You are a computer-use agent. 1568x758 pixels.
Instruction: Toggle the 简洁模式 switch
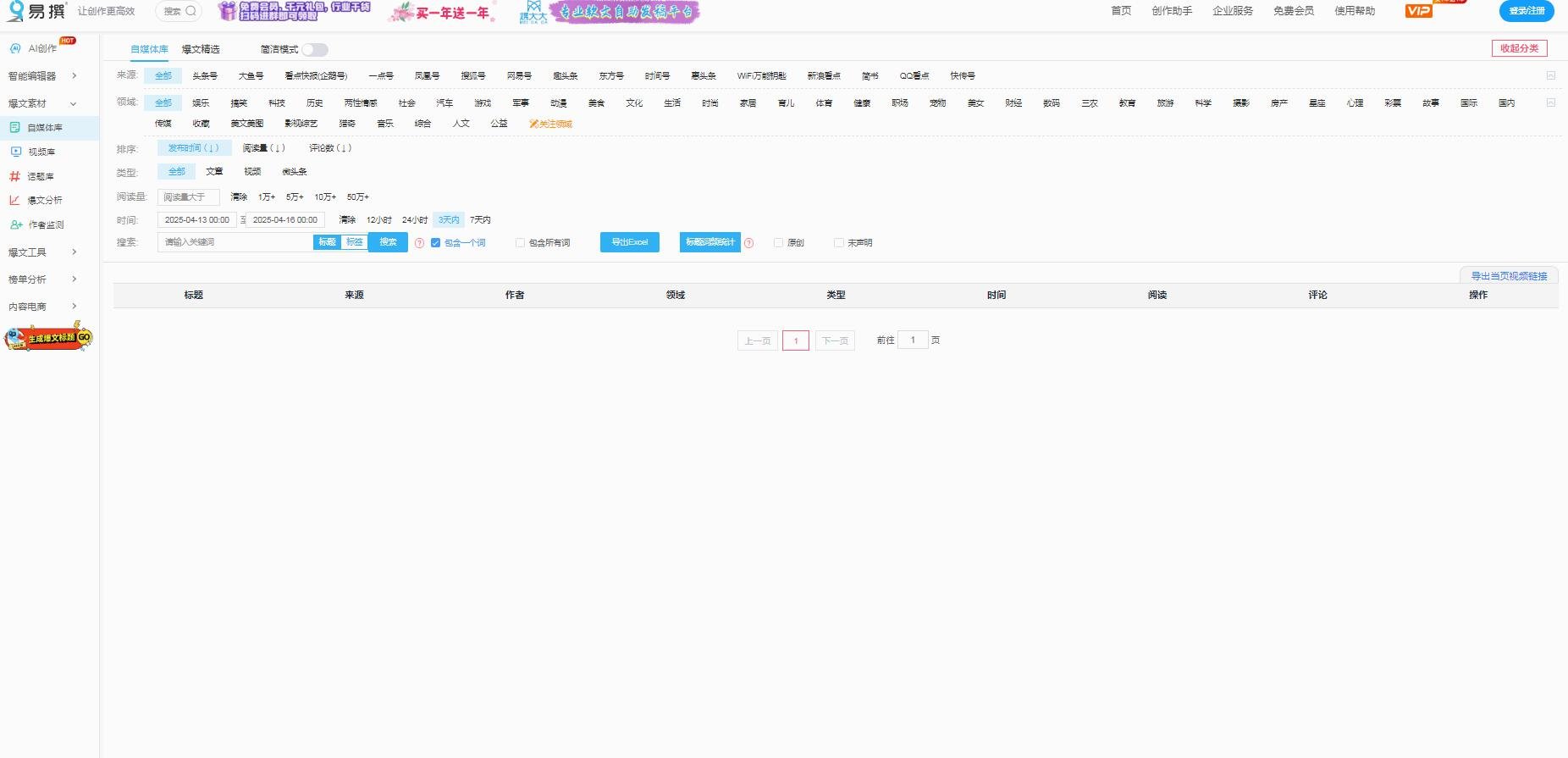[x=315, y=50]
